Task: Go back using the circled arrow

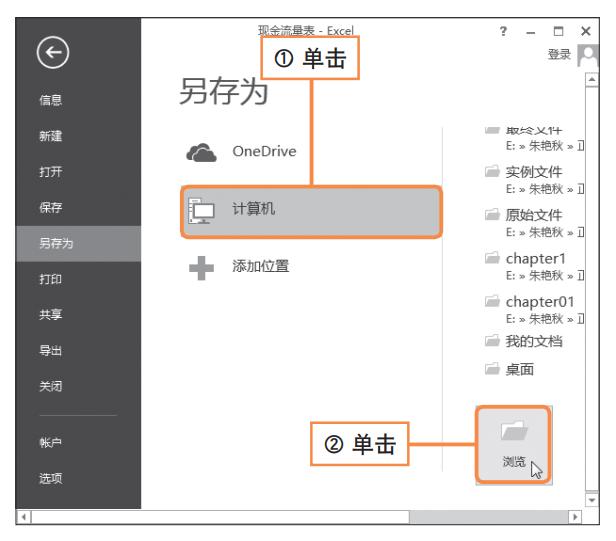Action: tap(53, 52)
